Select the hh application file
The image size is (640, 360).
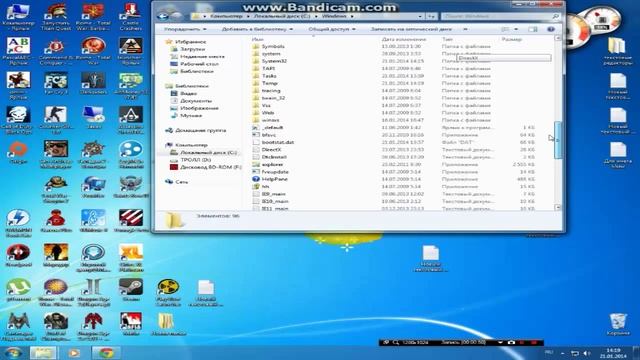pyautogui.click(x=265, y=187)
